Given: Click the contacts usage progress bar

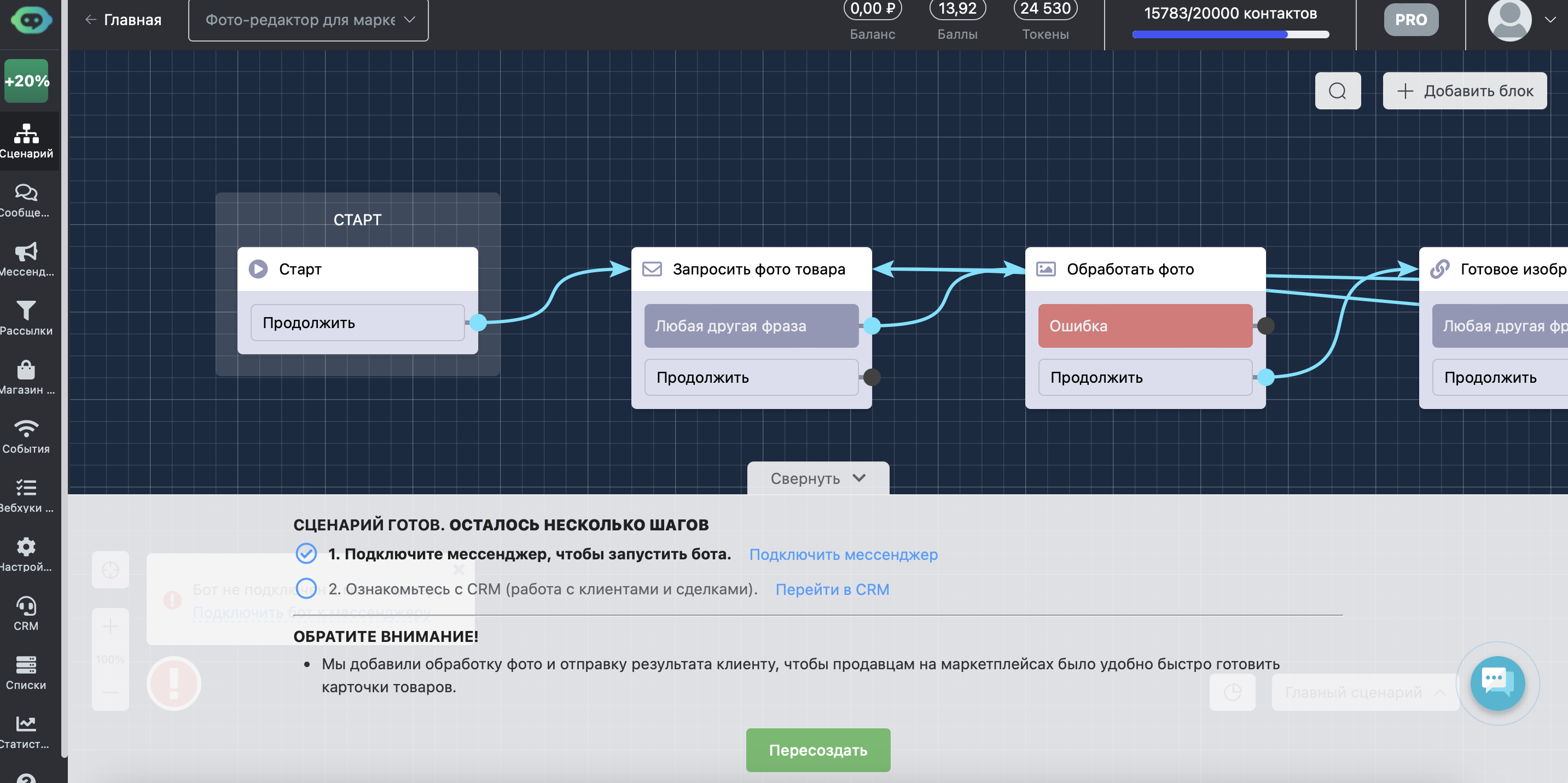Looking at the screenshot, I should point(1230,34).
